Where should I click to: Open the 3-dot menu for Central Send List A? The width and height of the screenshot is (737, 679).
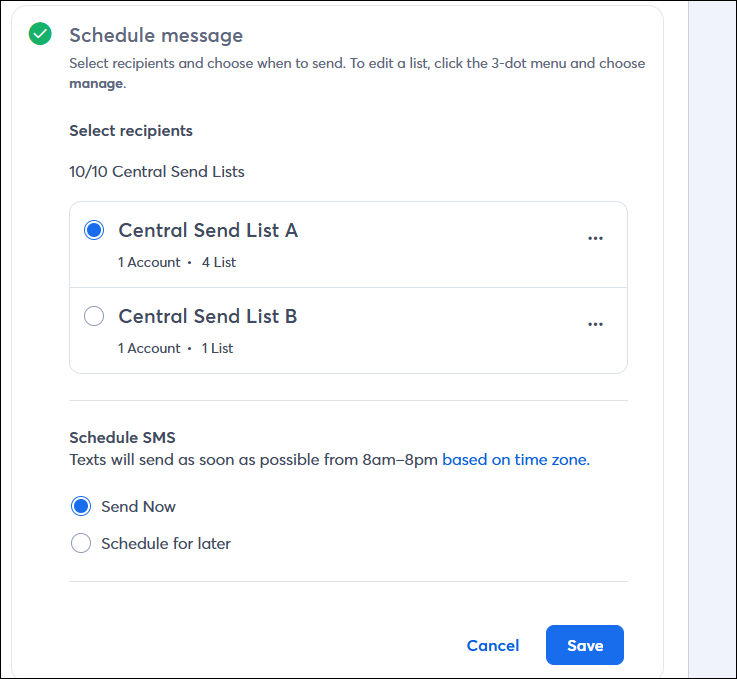[595, 238]
